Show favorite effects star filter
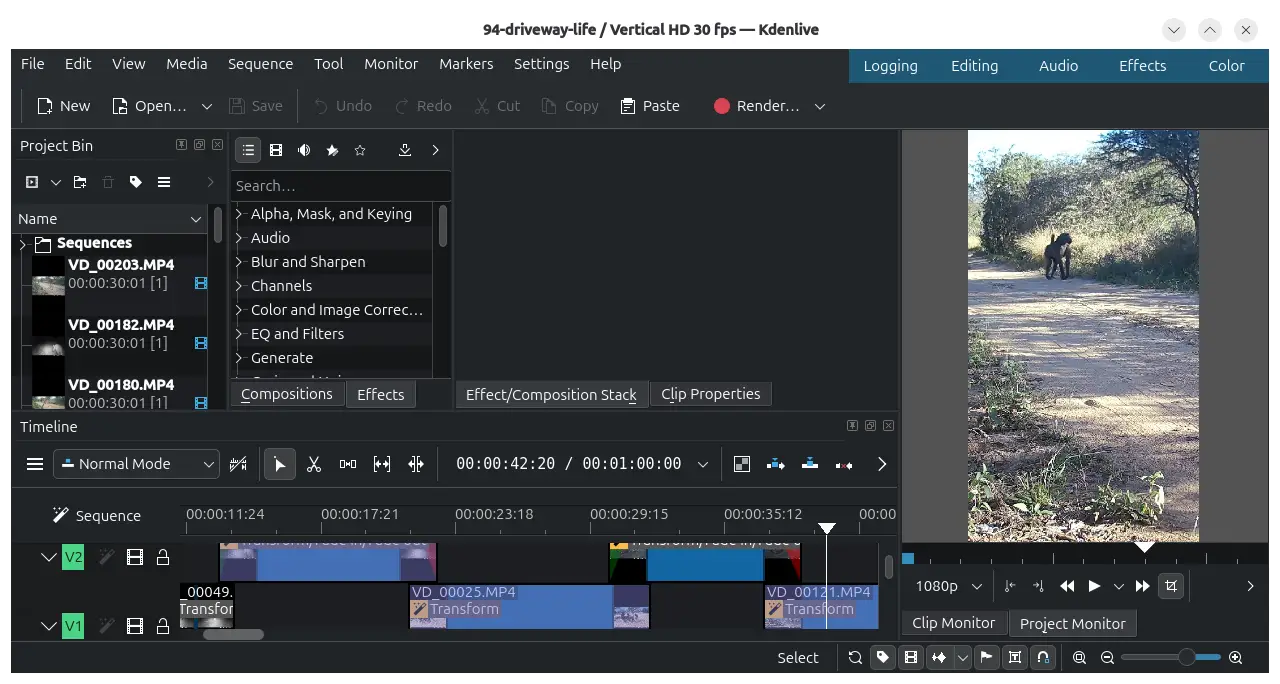1280x684 pixels. (360, 150)
